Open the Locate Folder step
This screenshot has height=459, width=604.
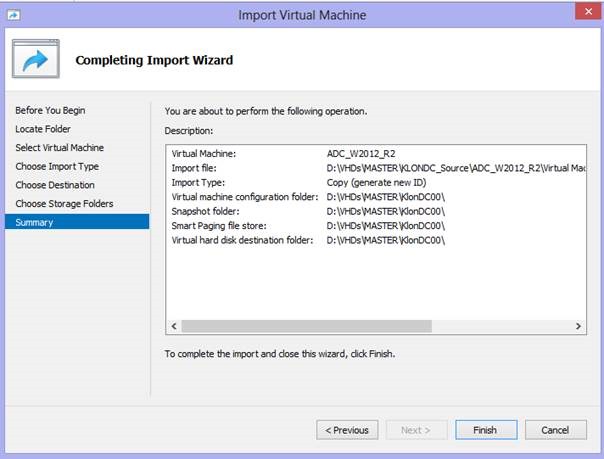(43, 129)
